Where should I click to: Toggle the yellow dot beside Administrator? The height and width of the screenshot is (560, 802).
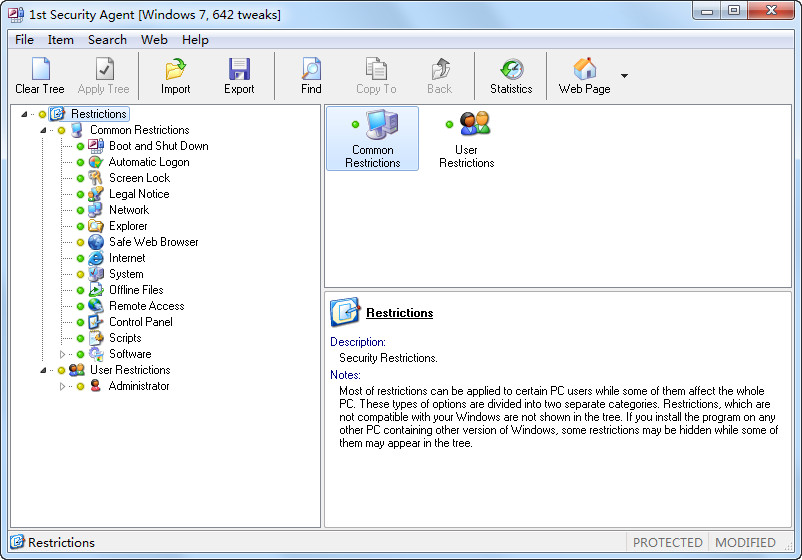(x=80, y=387)
